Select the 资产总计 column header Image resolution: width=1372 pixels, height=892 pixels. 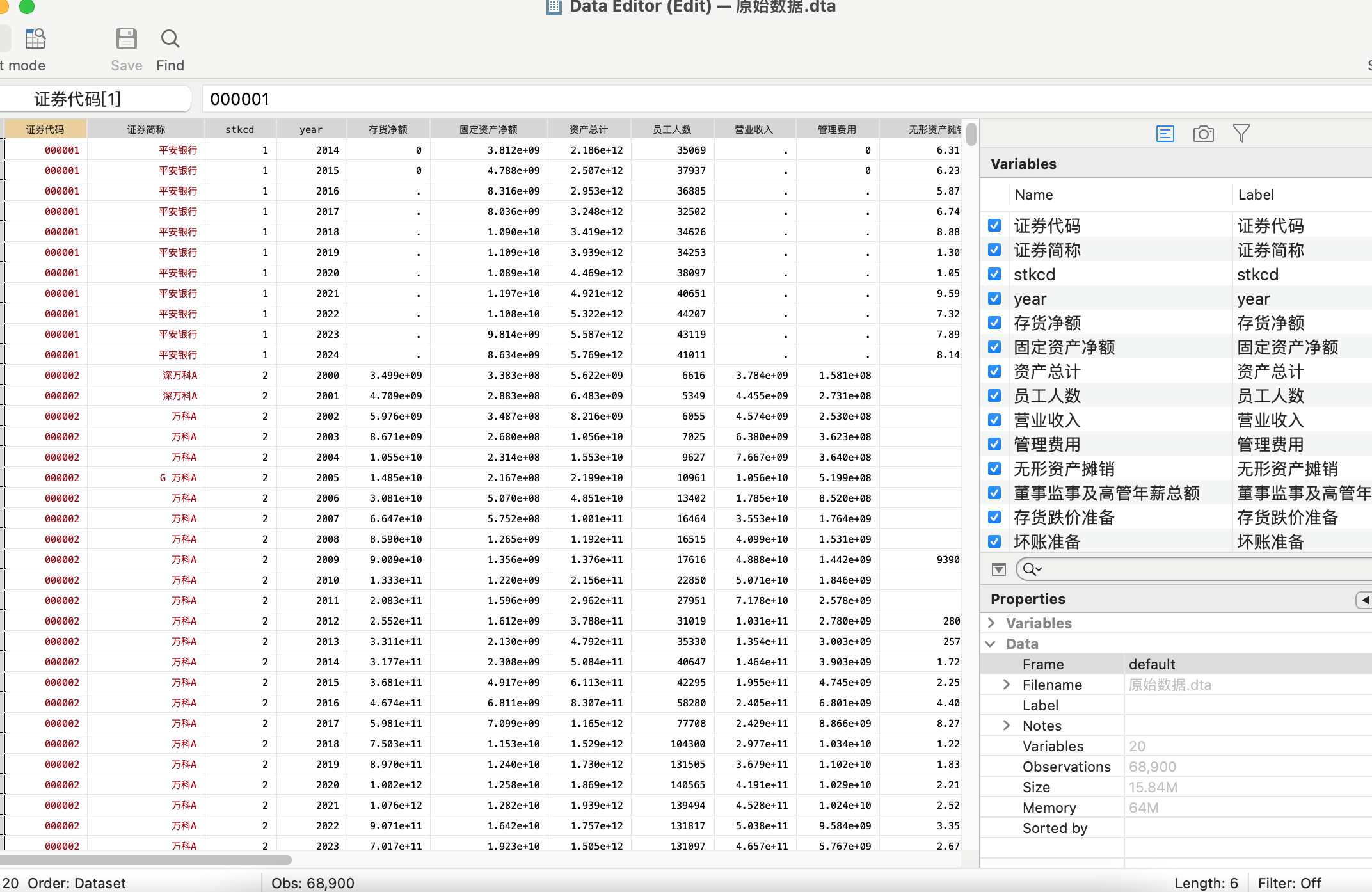589,129
